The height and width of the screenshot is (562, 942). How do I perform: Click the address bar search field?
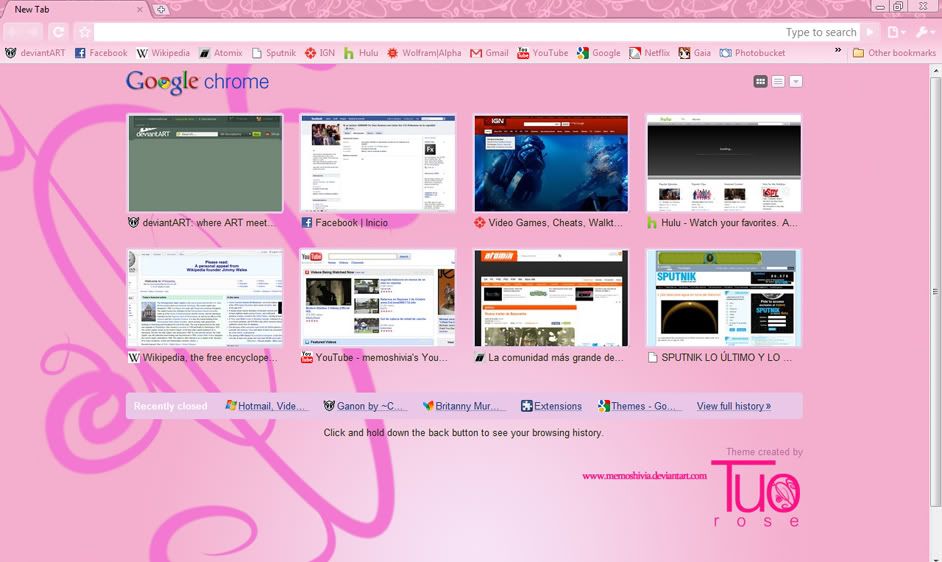[477, 32]
